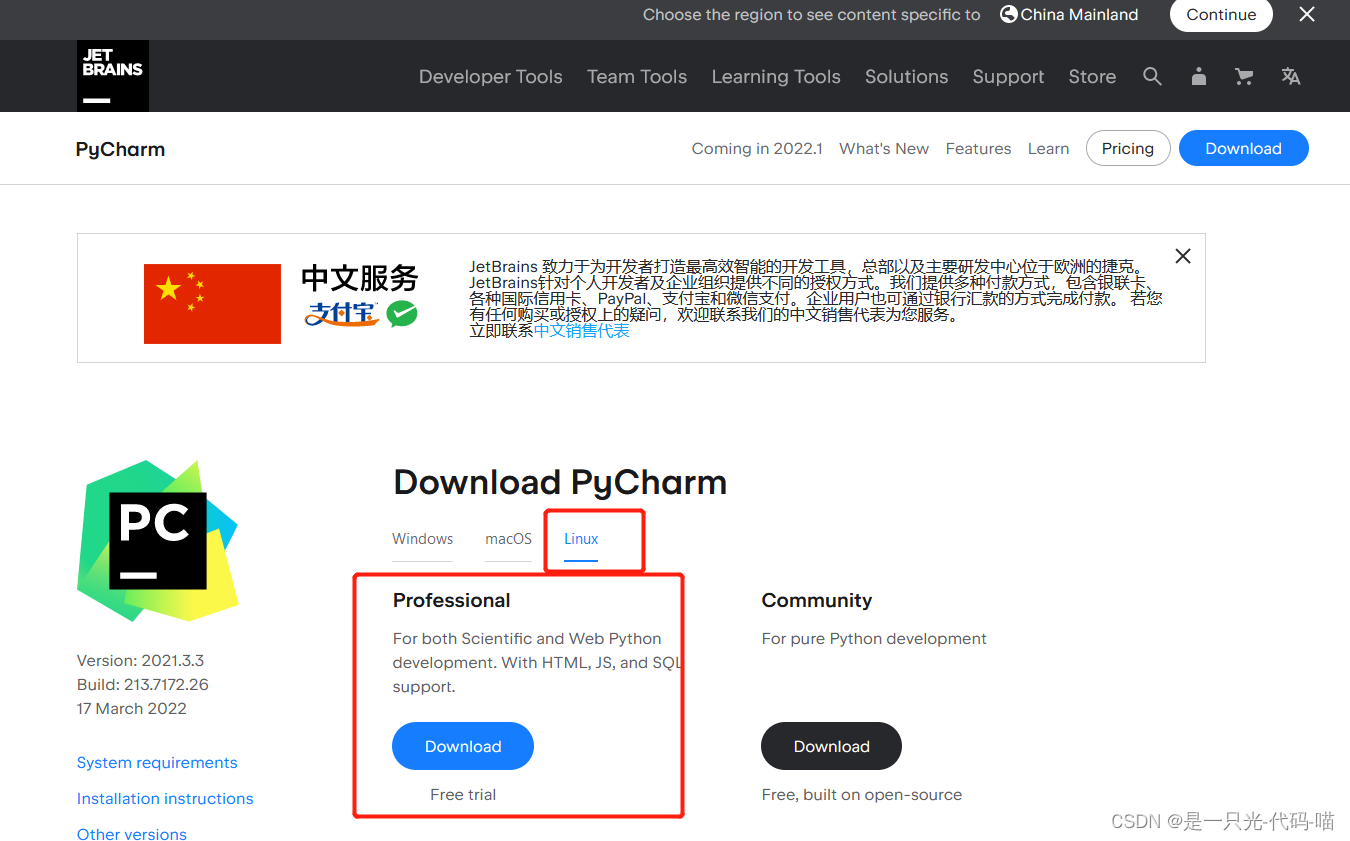Viewport: 1350px width, 841px height.
Task: Open the What's New link
Action: coord(884,148)
